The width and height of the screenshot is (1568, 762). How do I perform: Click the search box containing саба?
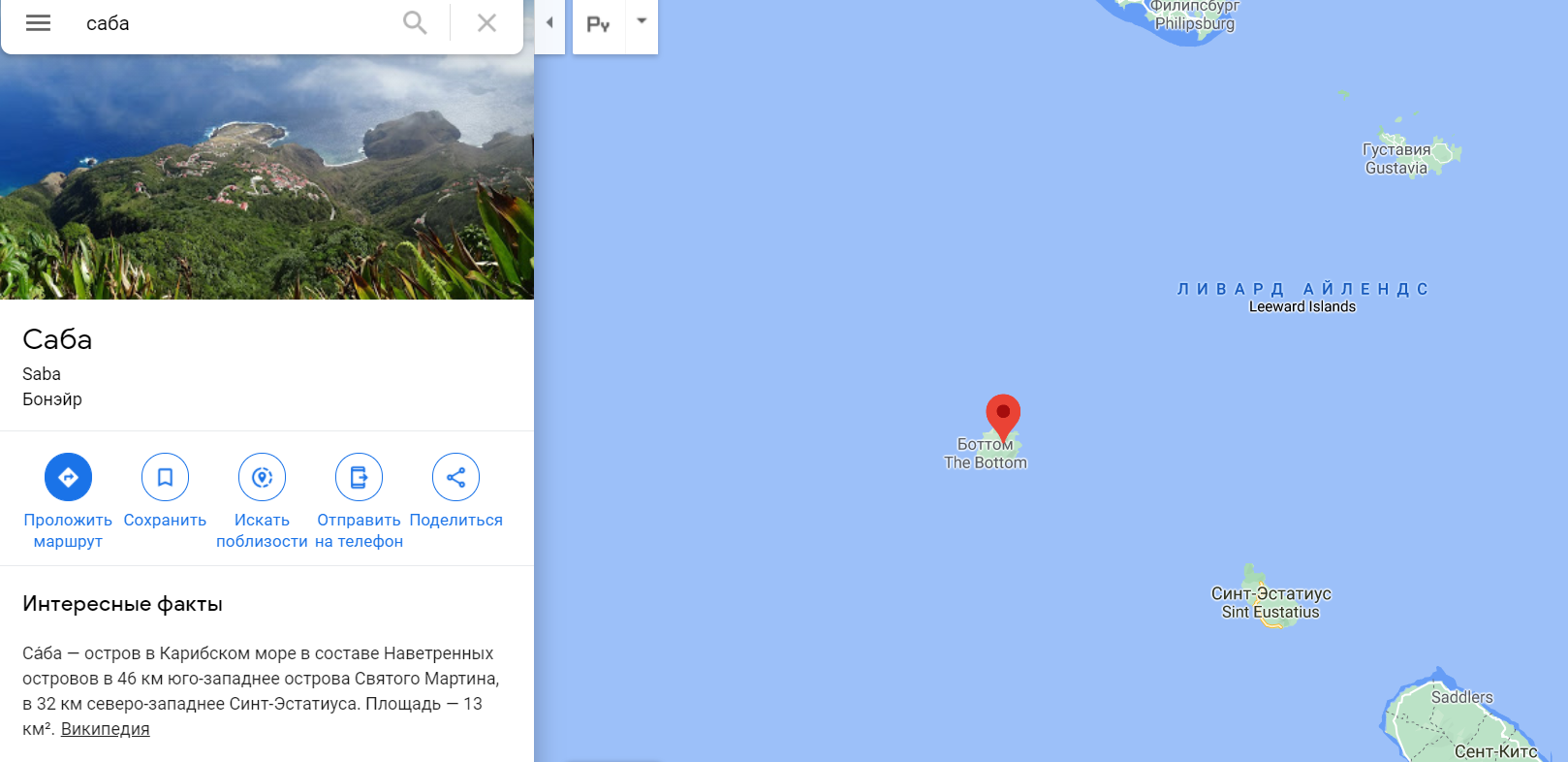(x=237, y=23)
